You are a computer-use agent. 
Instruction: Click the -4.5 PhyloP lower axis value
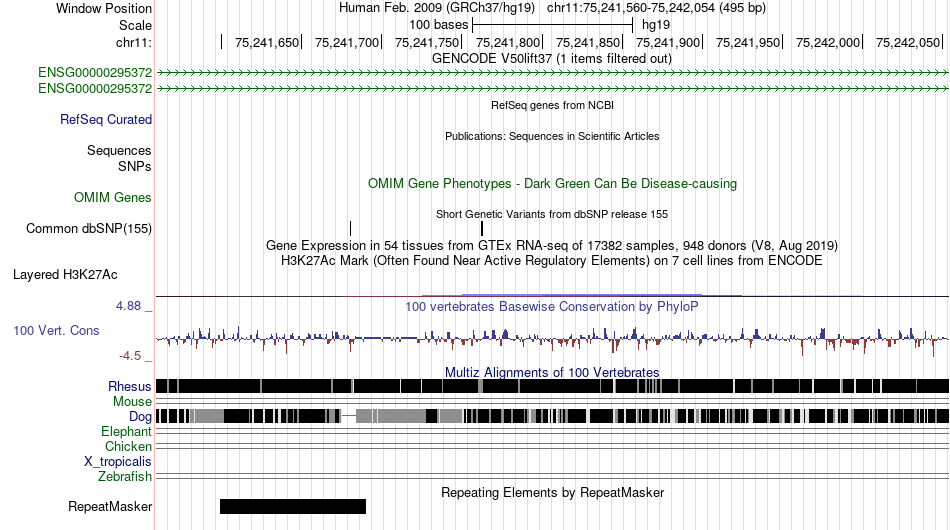click(x=130, y=356)
